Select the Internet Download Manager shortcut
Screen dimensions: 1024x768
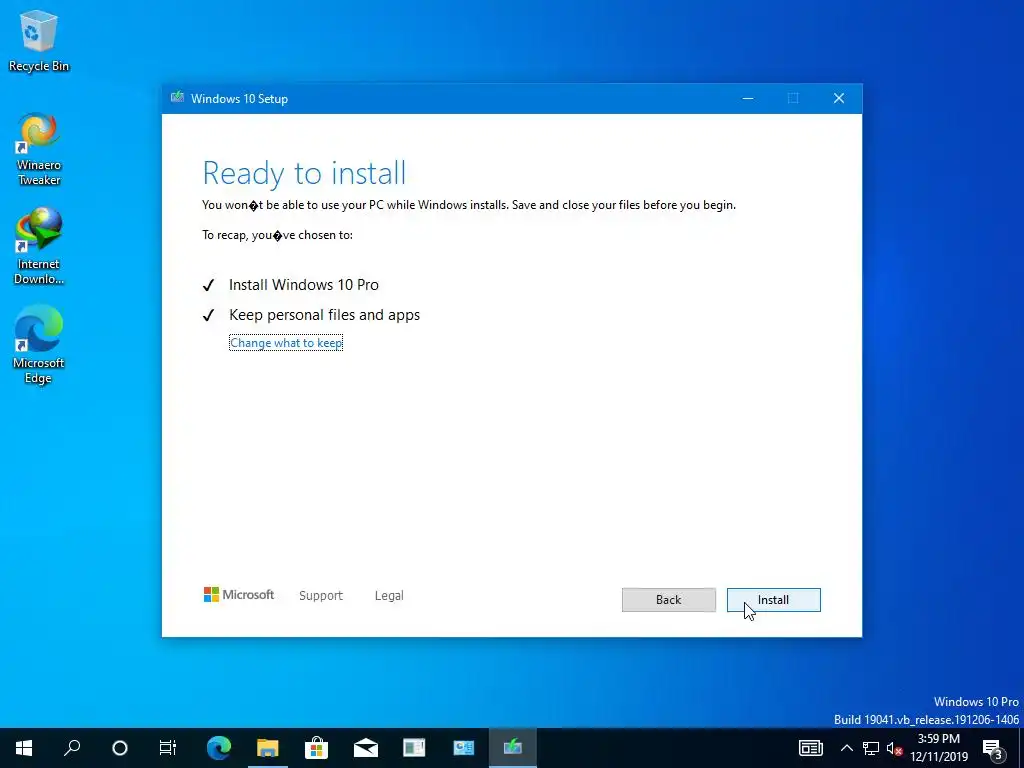click(39, 246)
